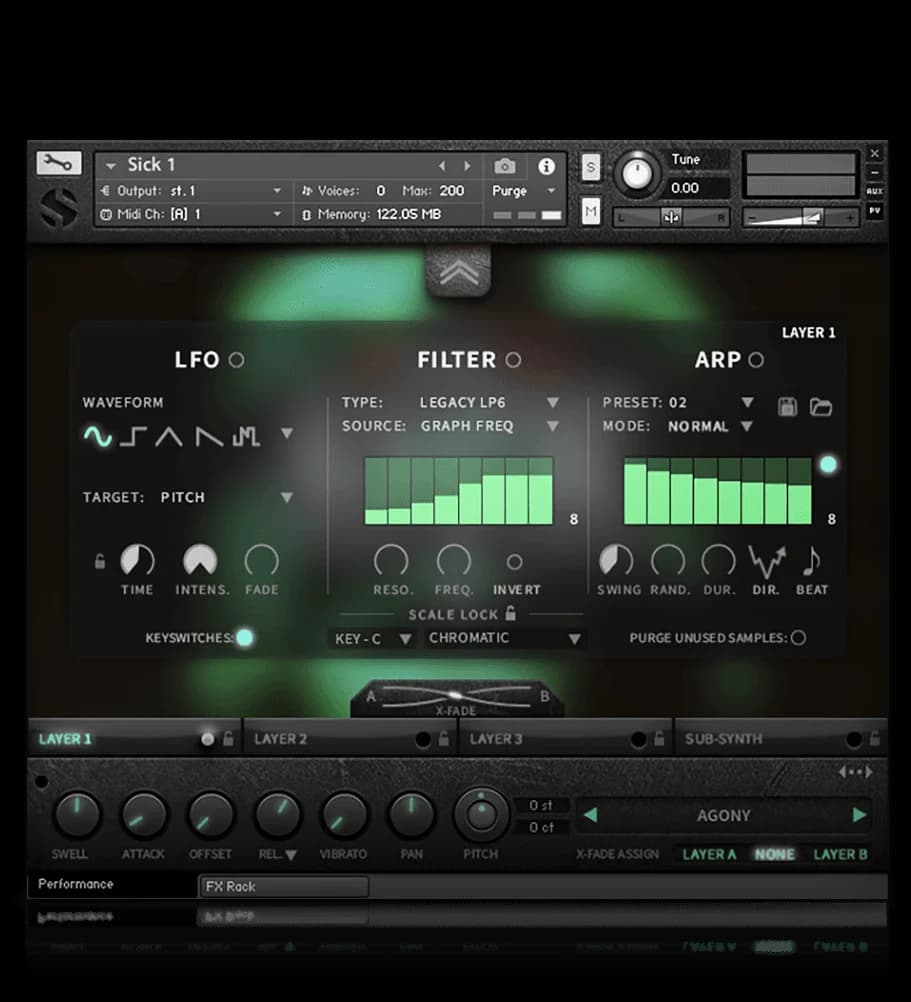911x1002 pixels.
Task: Click the camera snapshot icon
Action: 505,166
